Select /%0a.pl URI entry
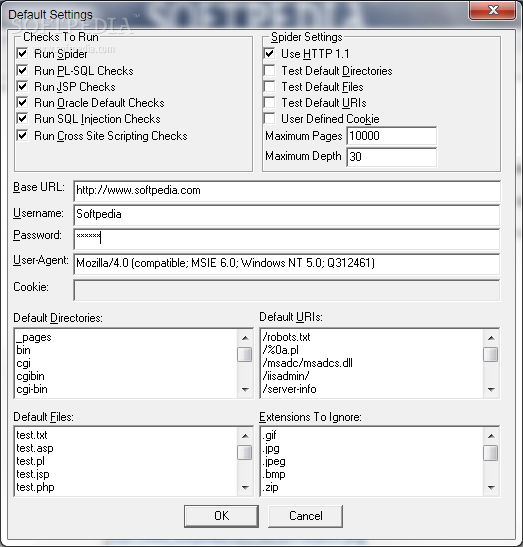 tap(281, 350)
